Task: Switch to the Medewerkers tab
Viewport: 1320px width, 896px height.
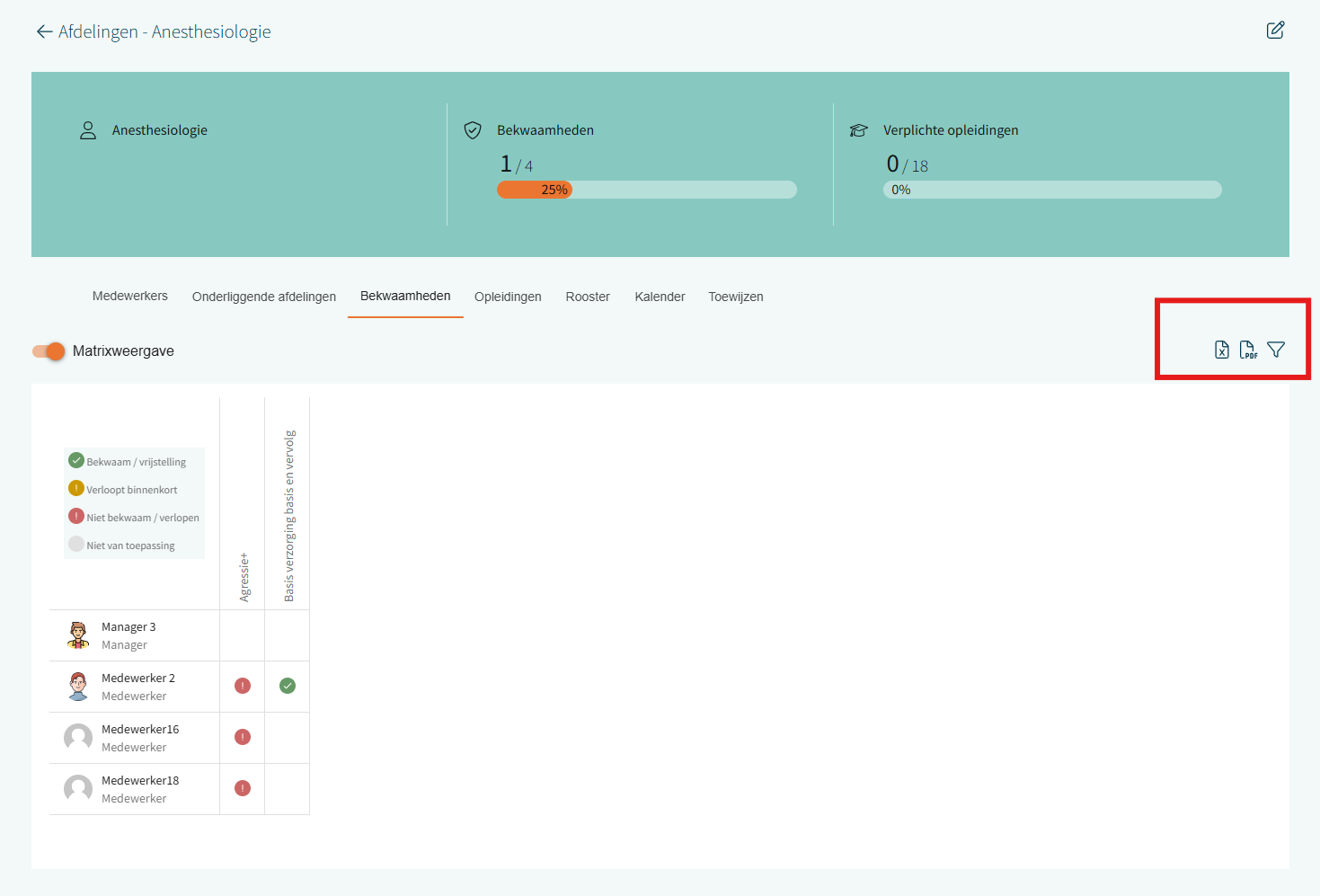Action: click(130, 297)
